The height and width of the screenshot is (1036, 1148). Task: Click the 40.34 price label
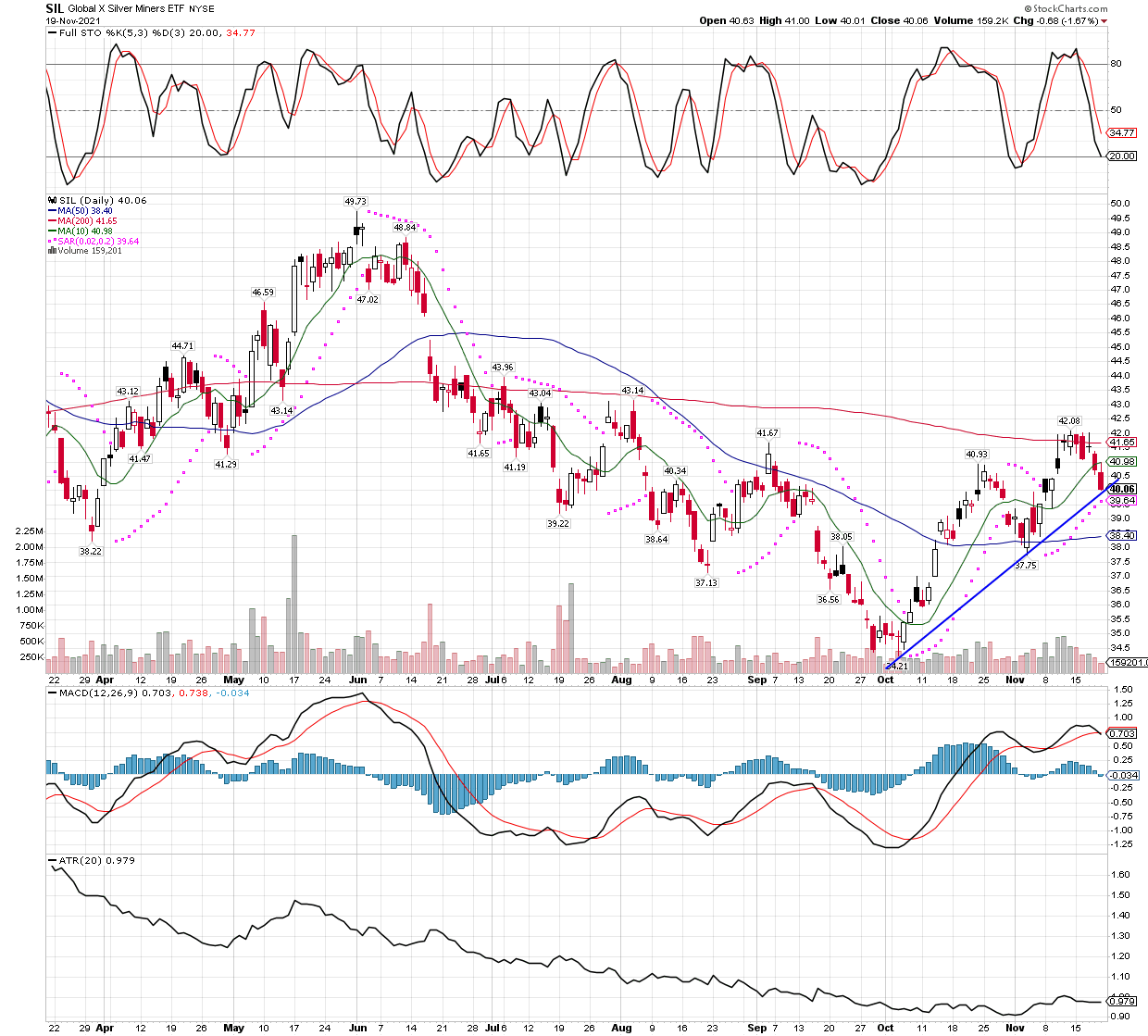[675, 471]
